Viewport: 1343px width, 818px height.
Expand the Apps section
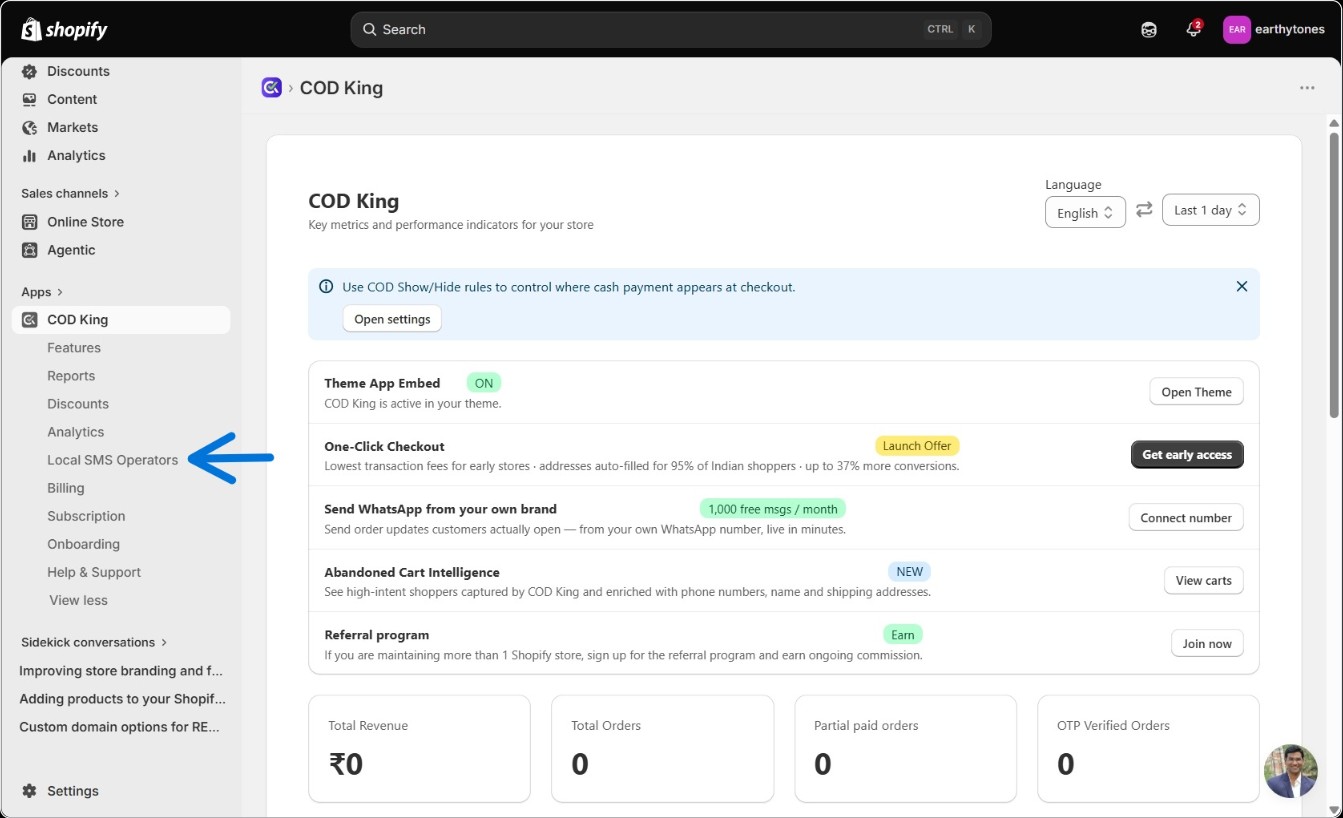click(42, 292)
